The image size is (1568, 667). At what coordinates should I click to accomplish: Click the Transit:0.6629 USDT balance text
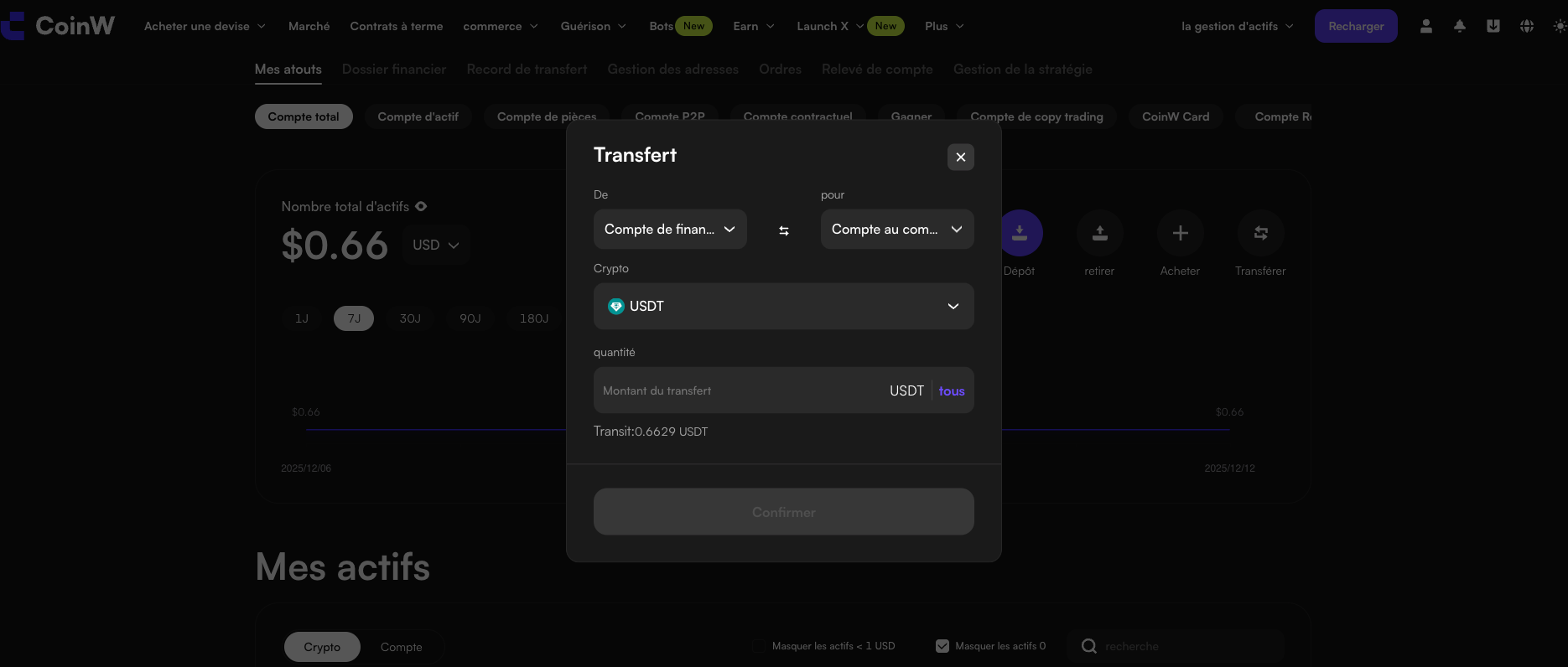(x=651, y=432)
